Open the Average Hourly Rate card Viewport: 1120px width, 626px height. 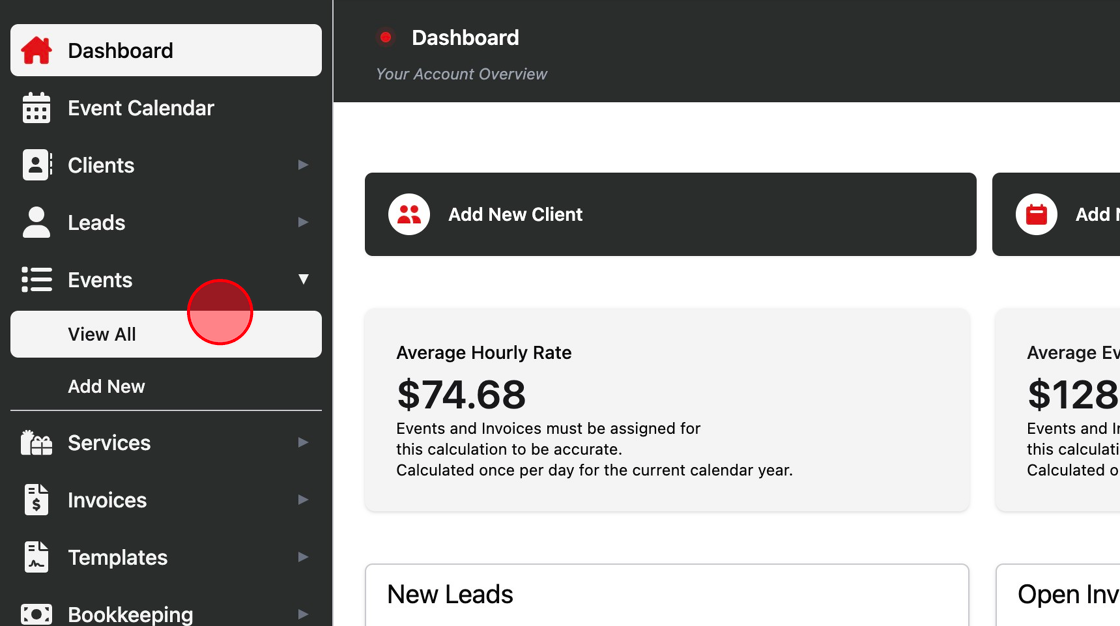667,410
